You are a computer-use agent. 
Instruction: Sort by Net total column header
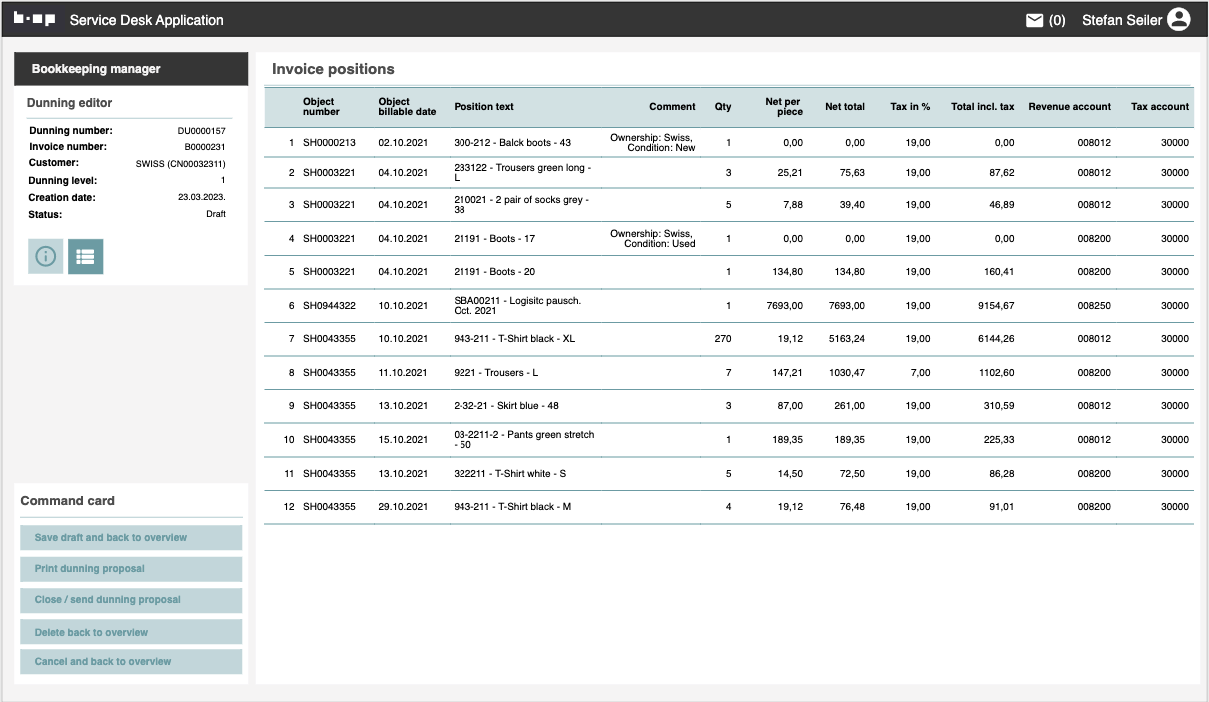point(844,106)
